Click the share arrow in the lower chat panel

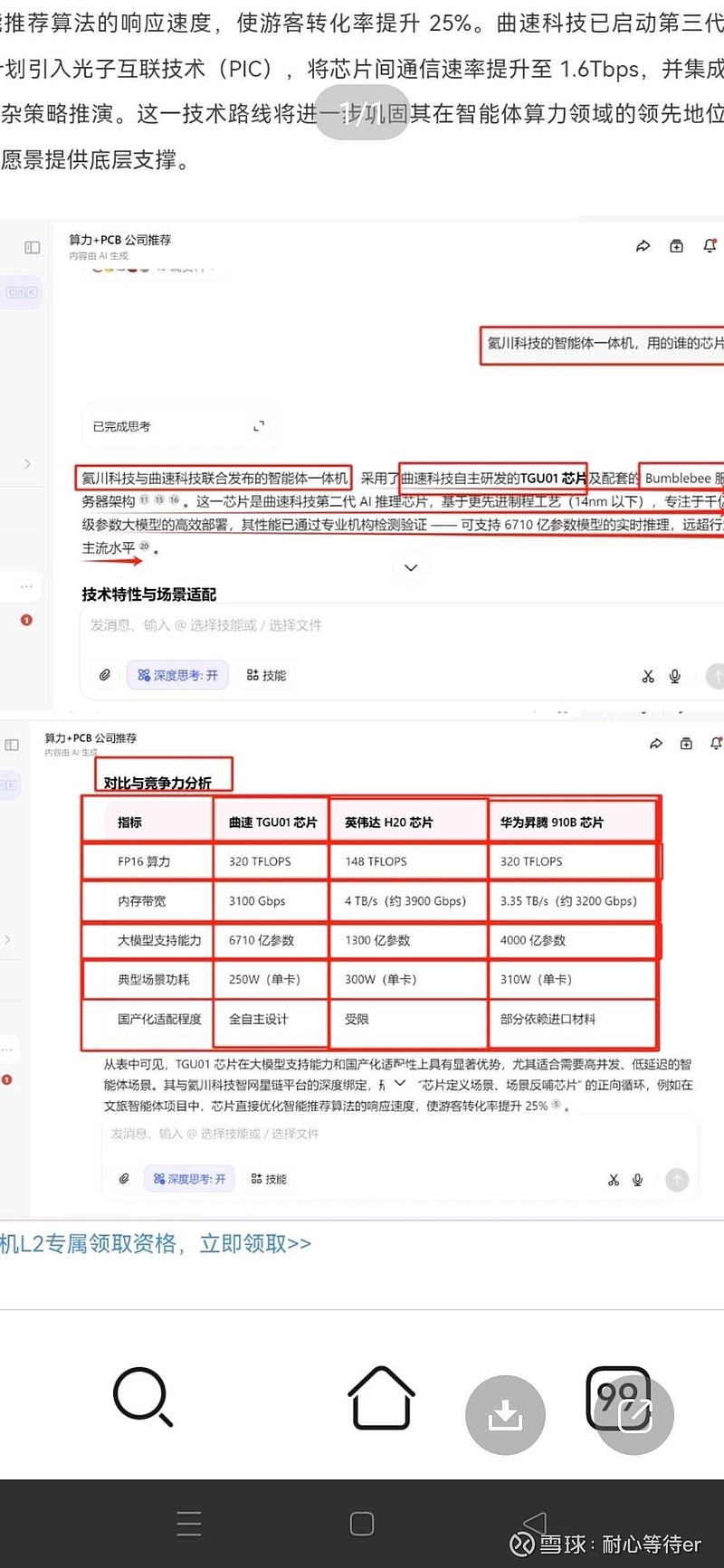[x=656, y=744]
